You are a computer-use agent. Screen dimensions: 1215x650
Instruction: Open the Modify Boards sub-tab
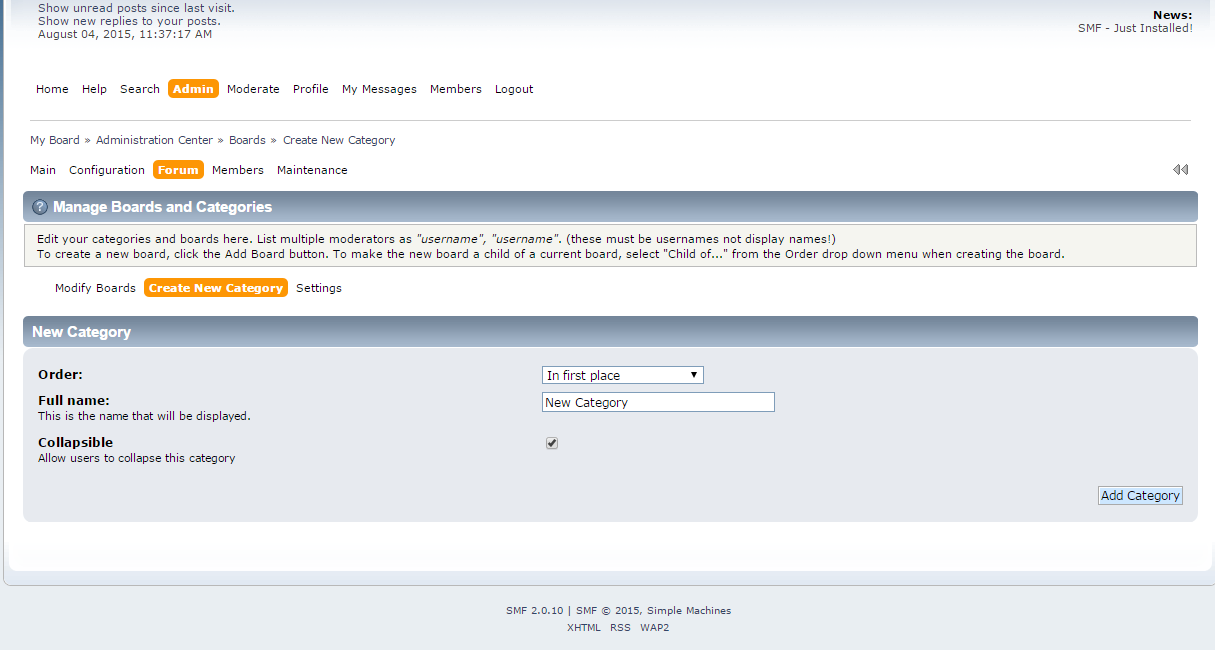tap(95, 287)
